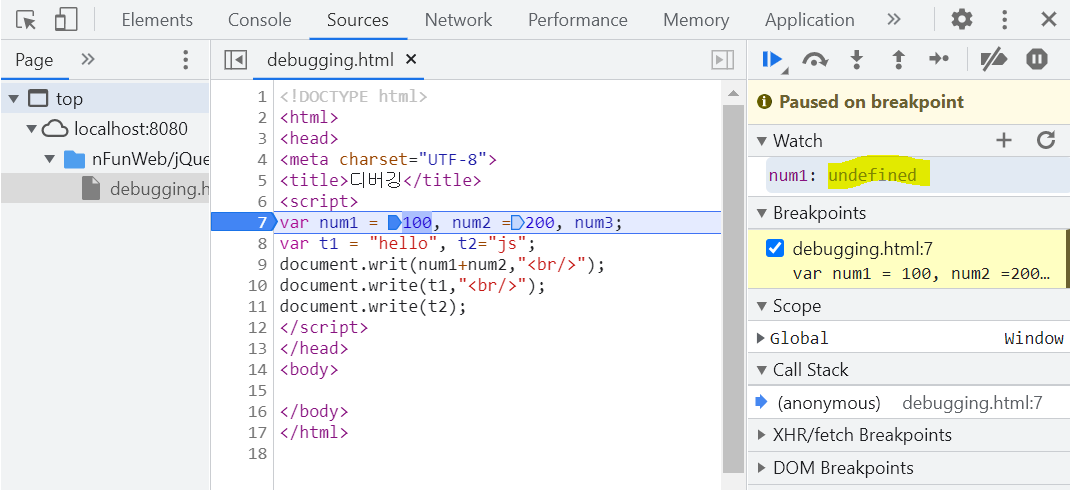Screen dimensions: 1070x490
Task: Open the three-dot DevTools customize menu
Action: pyautogui.click(x=1004, y=20)
